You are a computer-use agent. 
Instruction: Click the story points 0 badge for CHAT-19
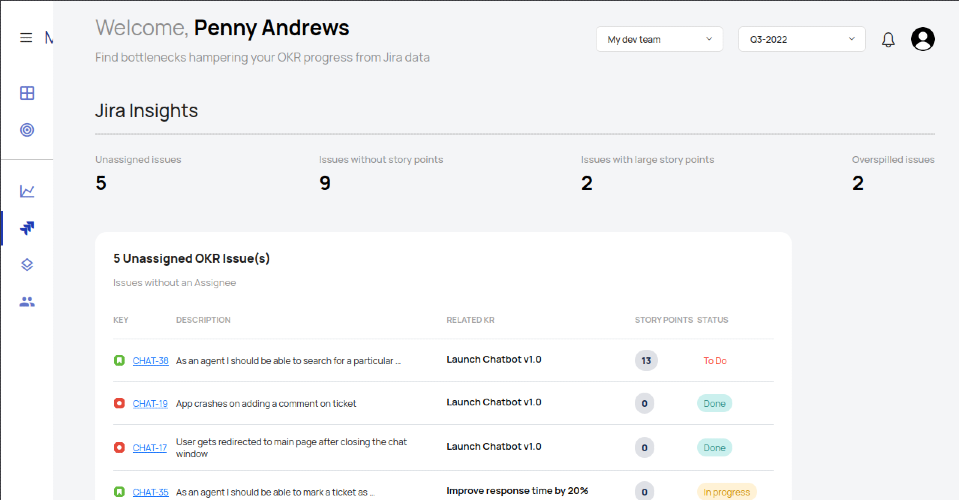[644, 403]
